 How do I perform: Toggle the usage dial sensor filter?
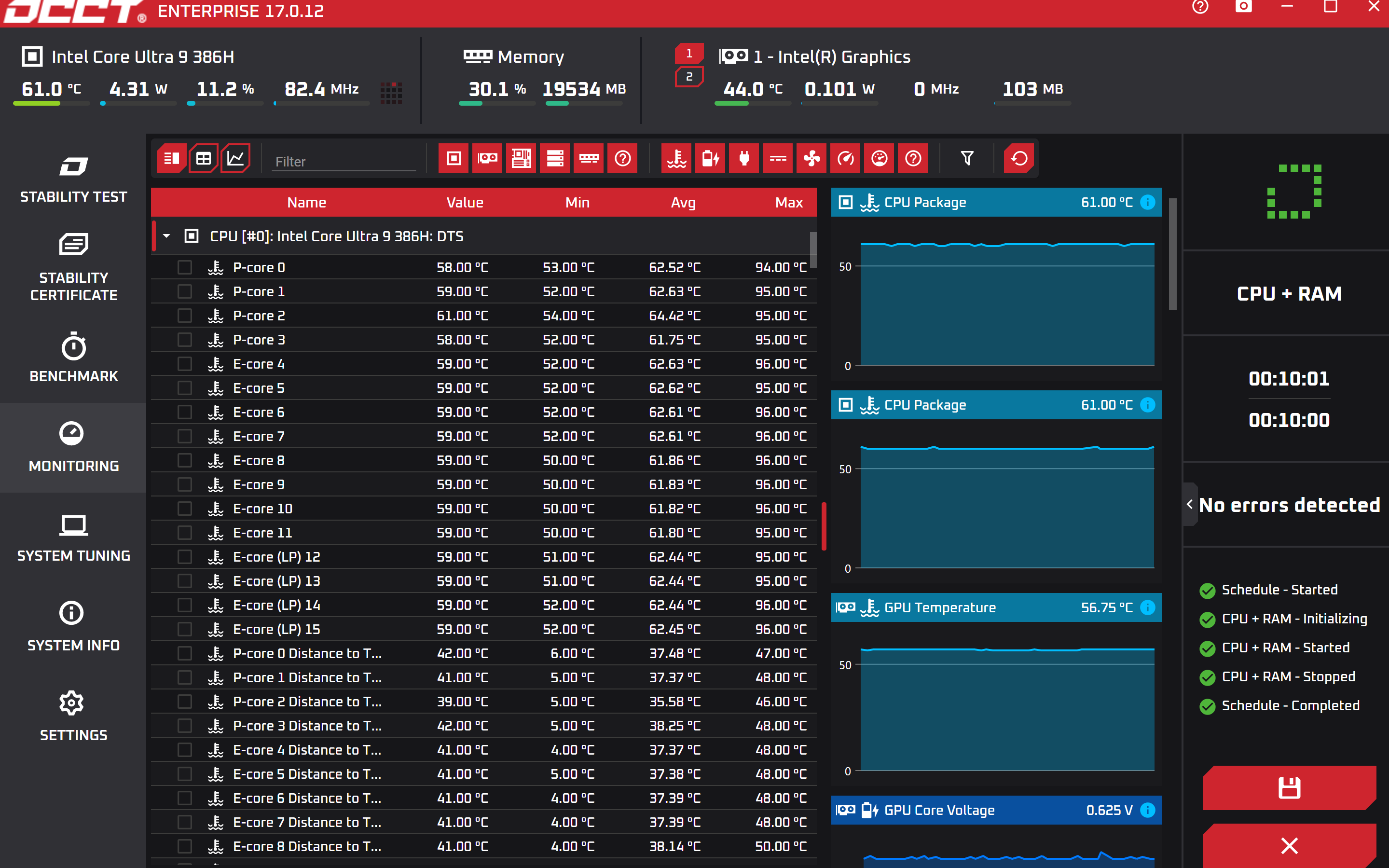(880, 158)
